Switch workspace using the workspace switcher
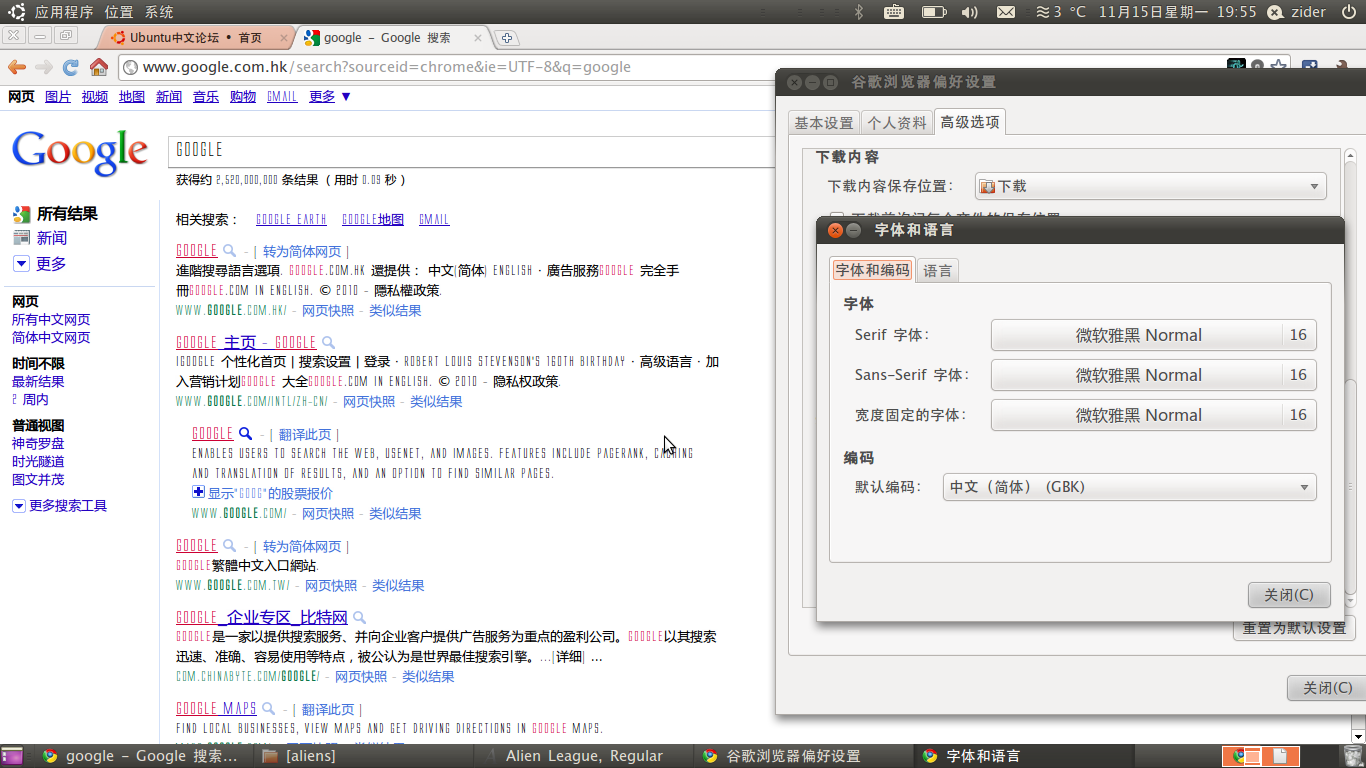The image size is (1366, 768). click(x=1260, y=756)
